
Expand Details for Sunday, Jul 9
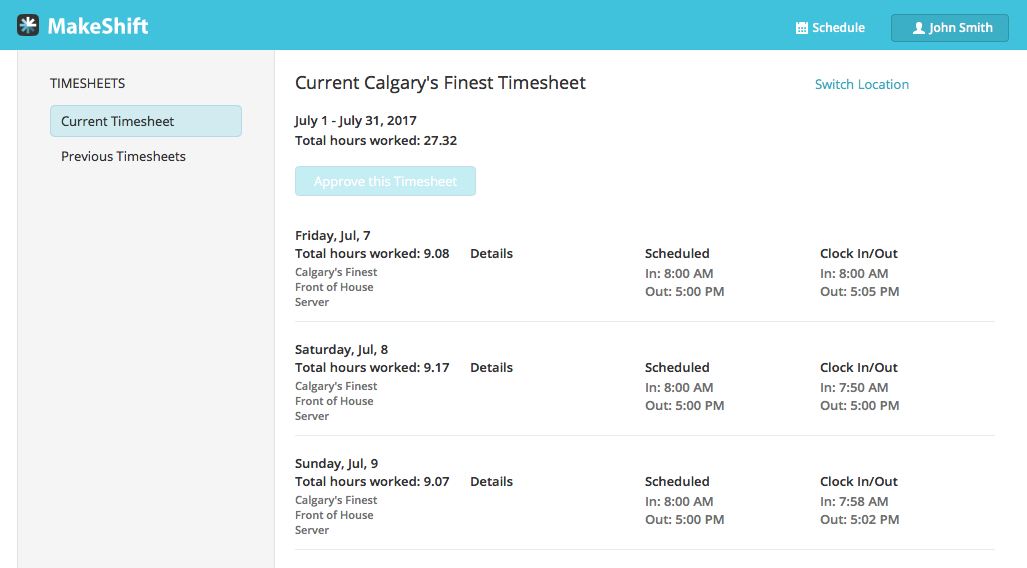[491, 481]
